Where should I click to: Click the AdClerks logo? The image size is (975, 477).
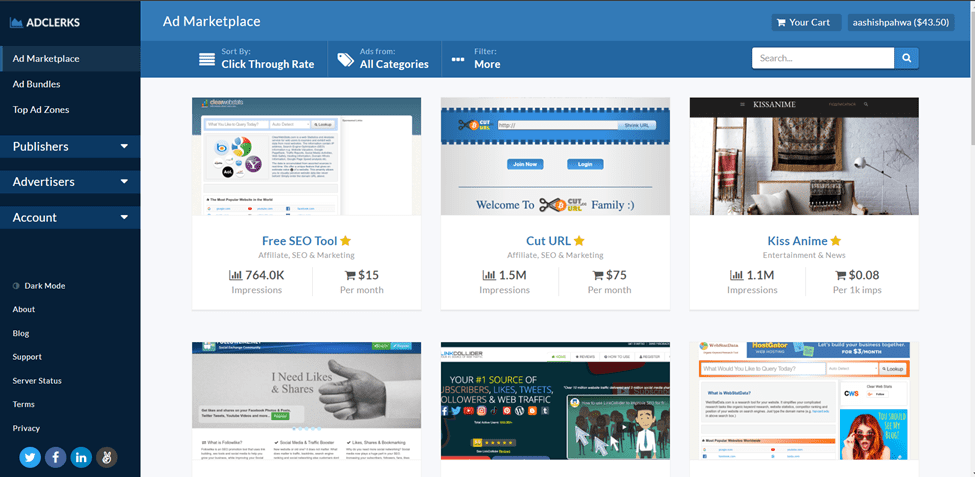pos(45,22)
